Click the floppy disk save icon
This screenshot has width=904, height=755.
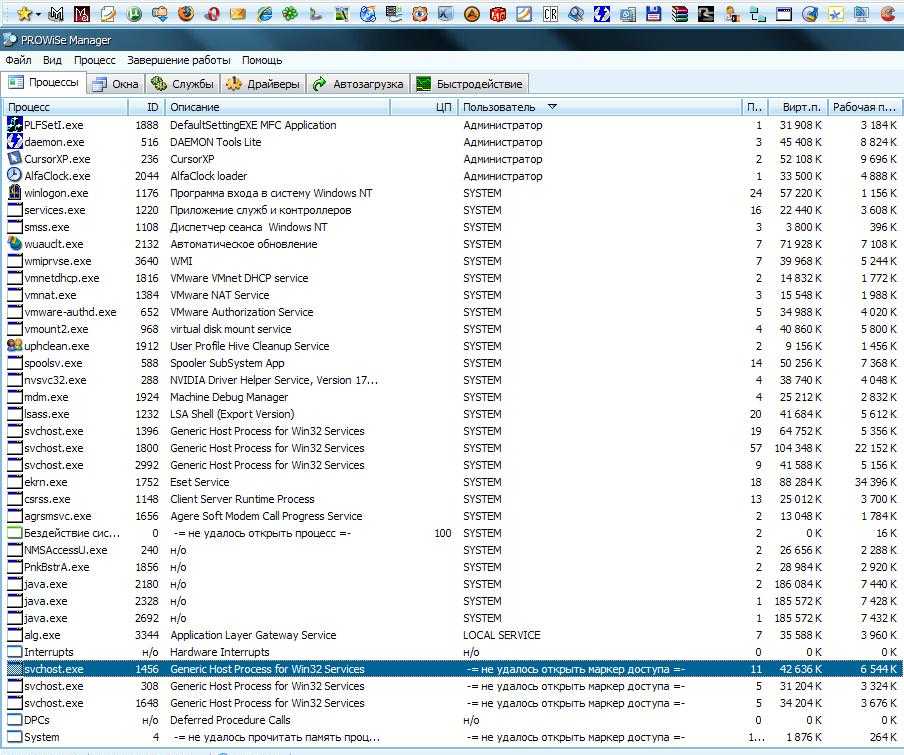(x=653, y=14)
